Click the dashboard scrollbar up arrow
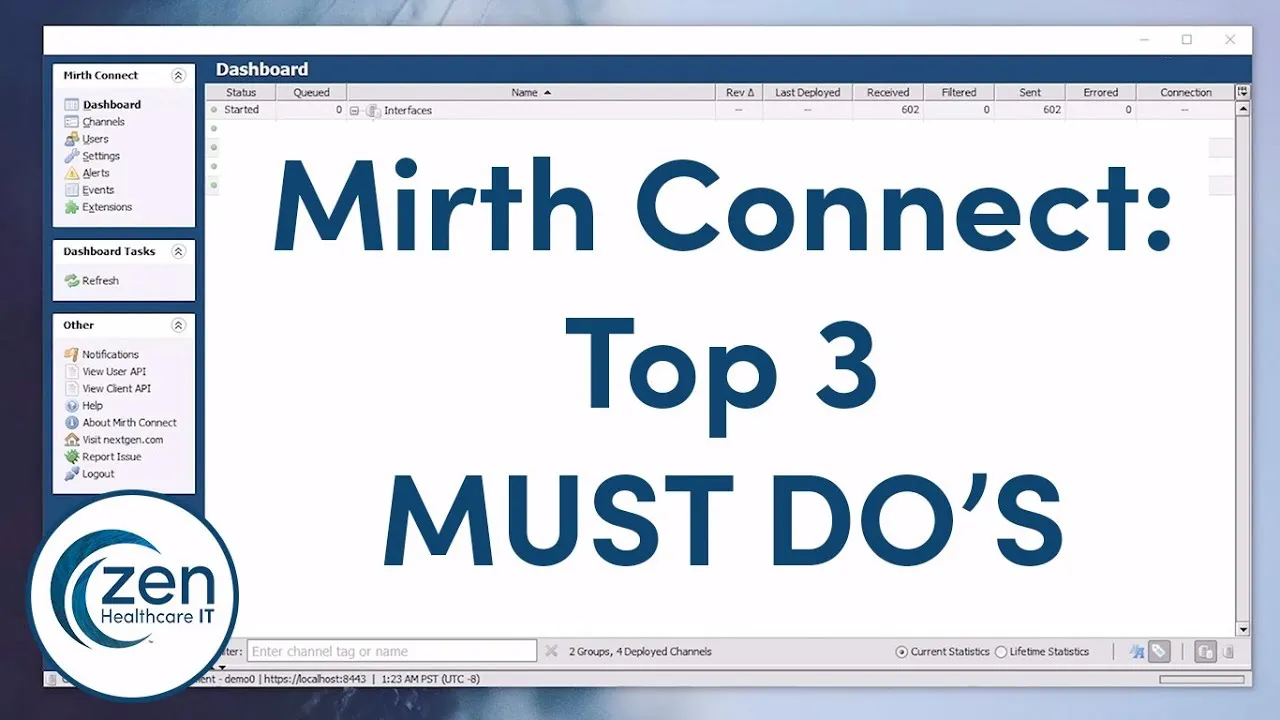The image size is (1280, 720). pyautogui.click(x=1243, y=109)
